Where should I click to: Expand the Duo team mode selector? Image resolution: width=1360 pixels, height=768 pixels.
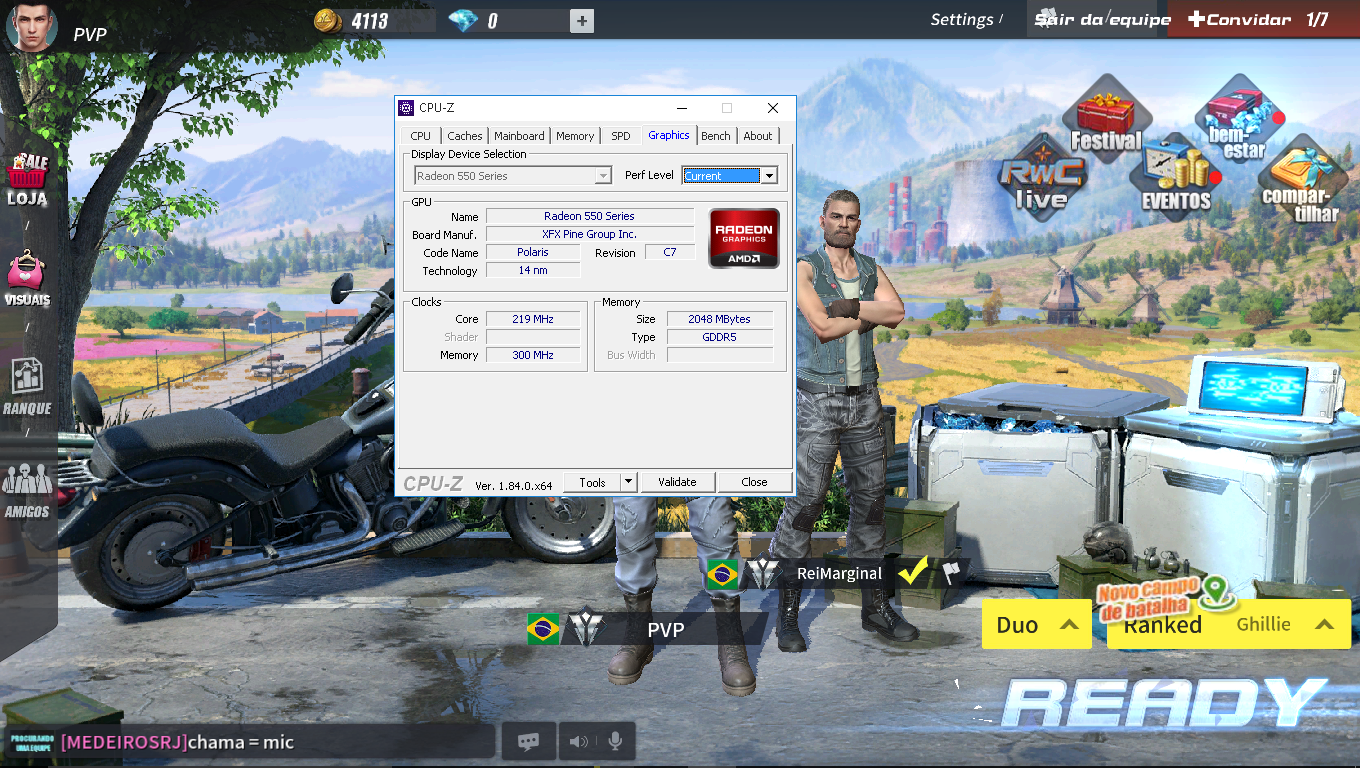pyautogui.click(x=1036, y=625)
